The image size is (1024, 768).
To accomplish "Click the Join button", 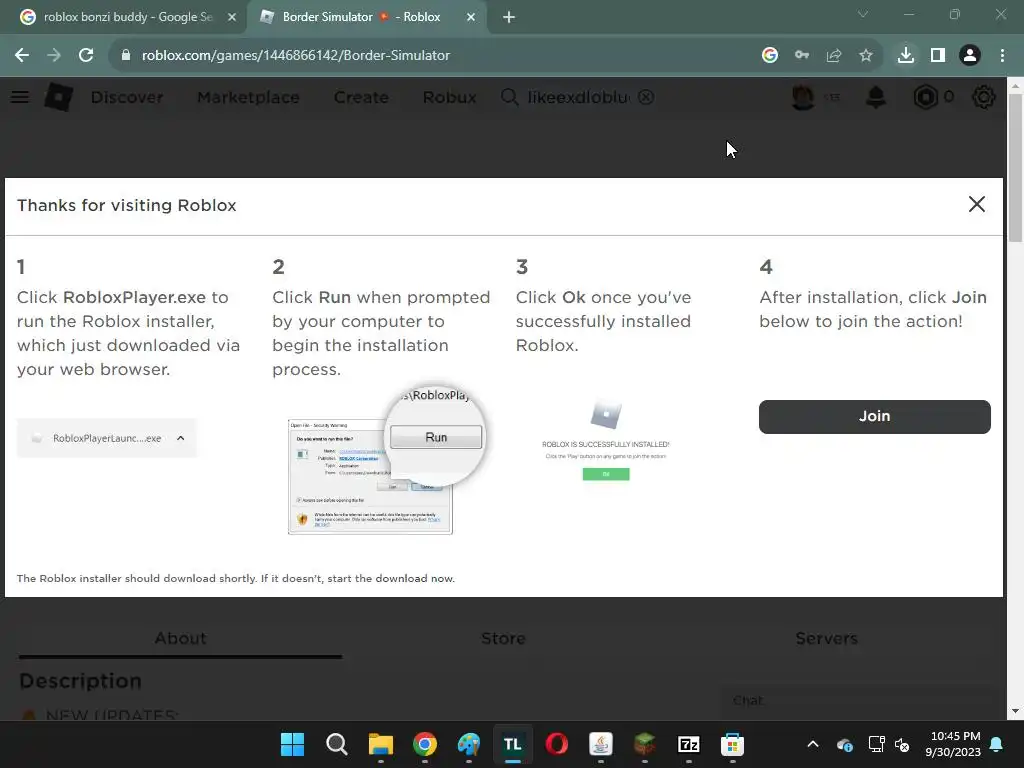I will click(874, 417).
